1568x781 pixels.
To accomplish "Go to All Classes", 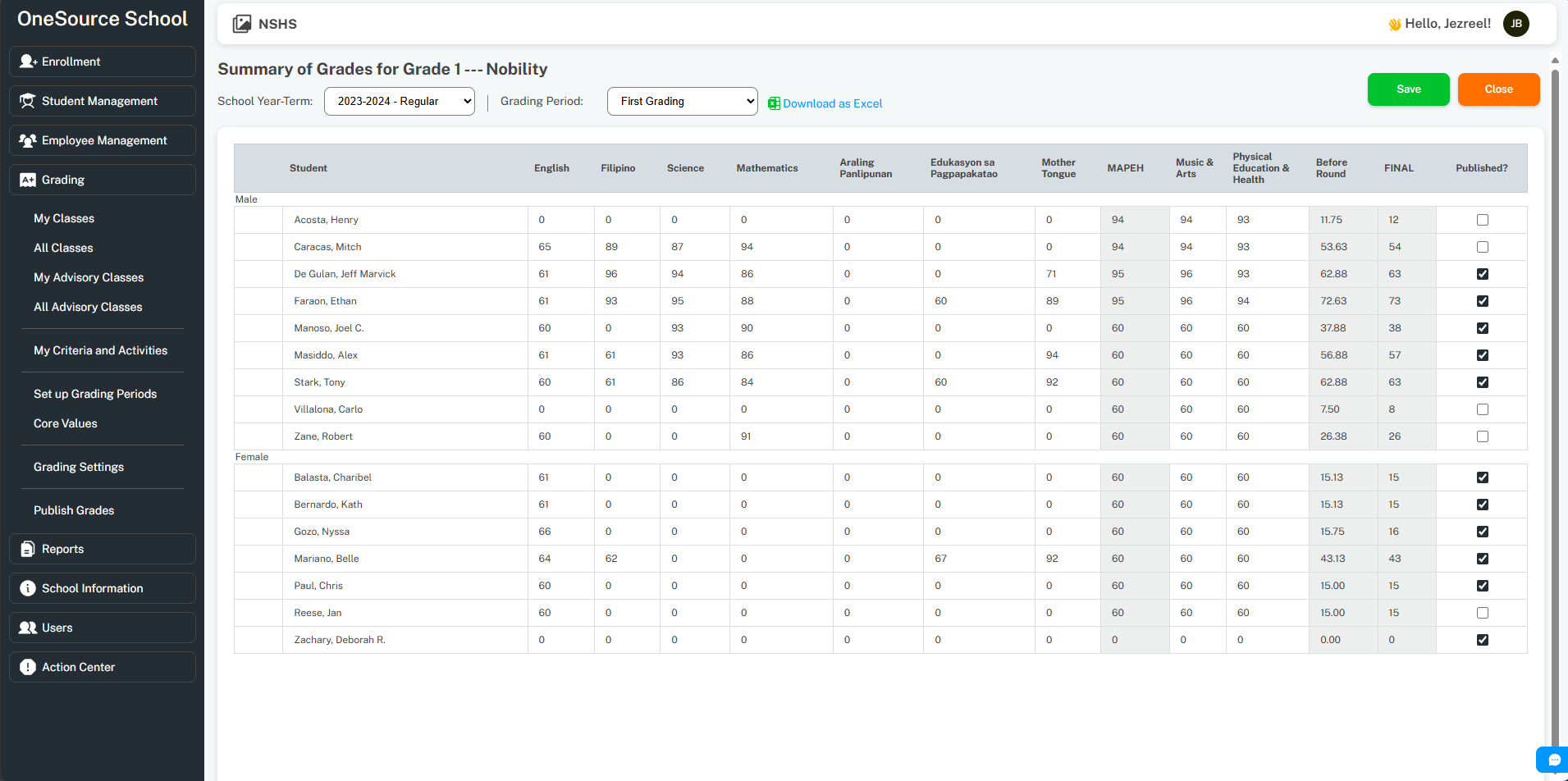I will coord(63,248).
